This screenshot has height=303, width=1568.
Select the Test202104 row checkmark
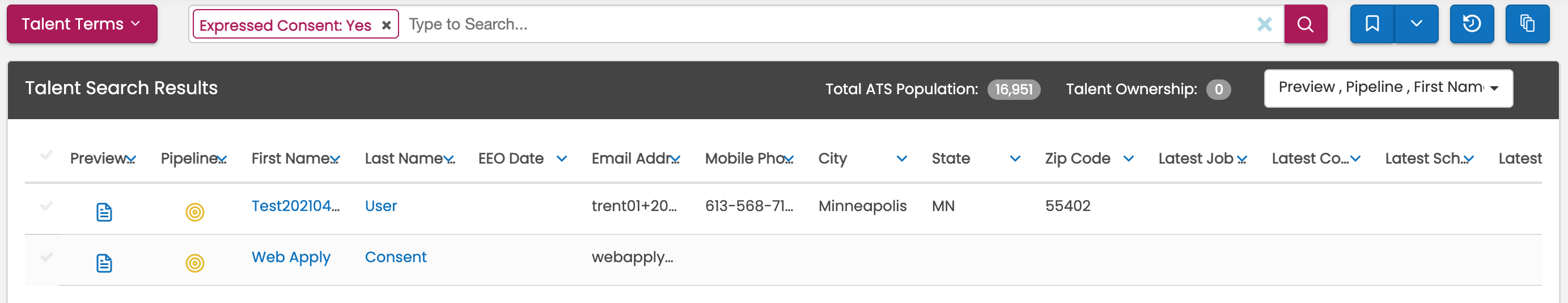click(46, 206)
